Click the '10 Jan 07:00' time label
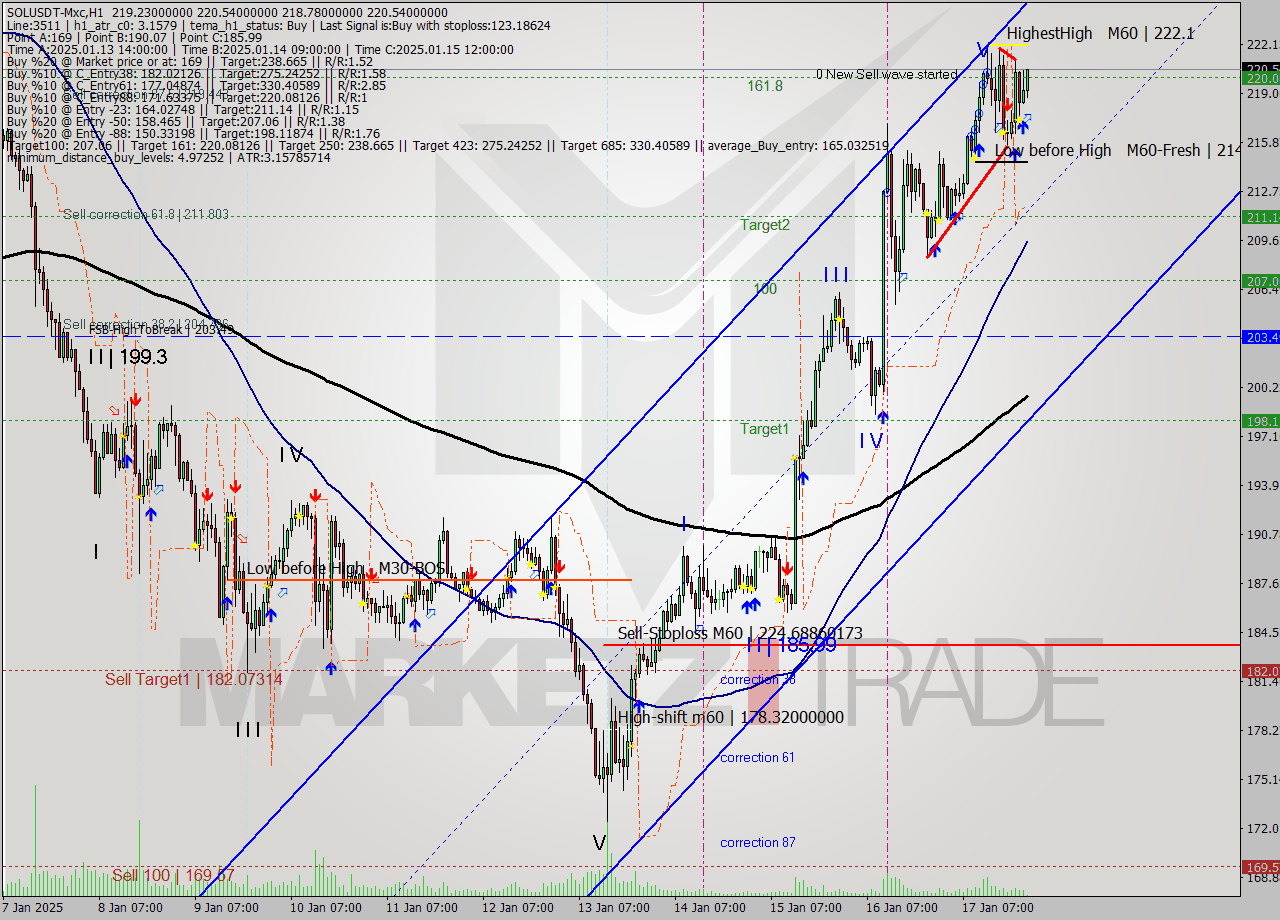The height and width of the screenshot is (920, 1280). (325, 908)
